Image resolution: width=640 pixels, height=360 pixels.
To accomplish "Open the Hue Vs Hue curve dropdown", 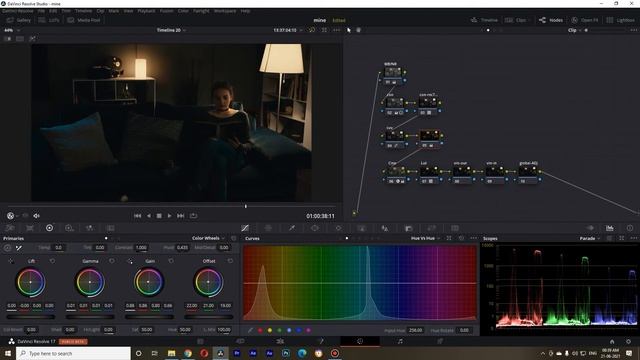I will click(x=425, y=238).
